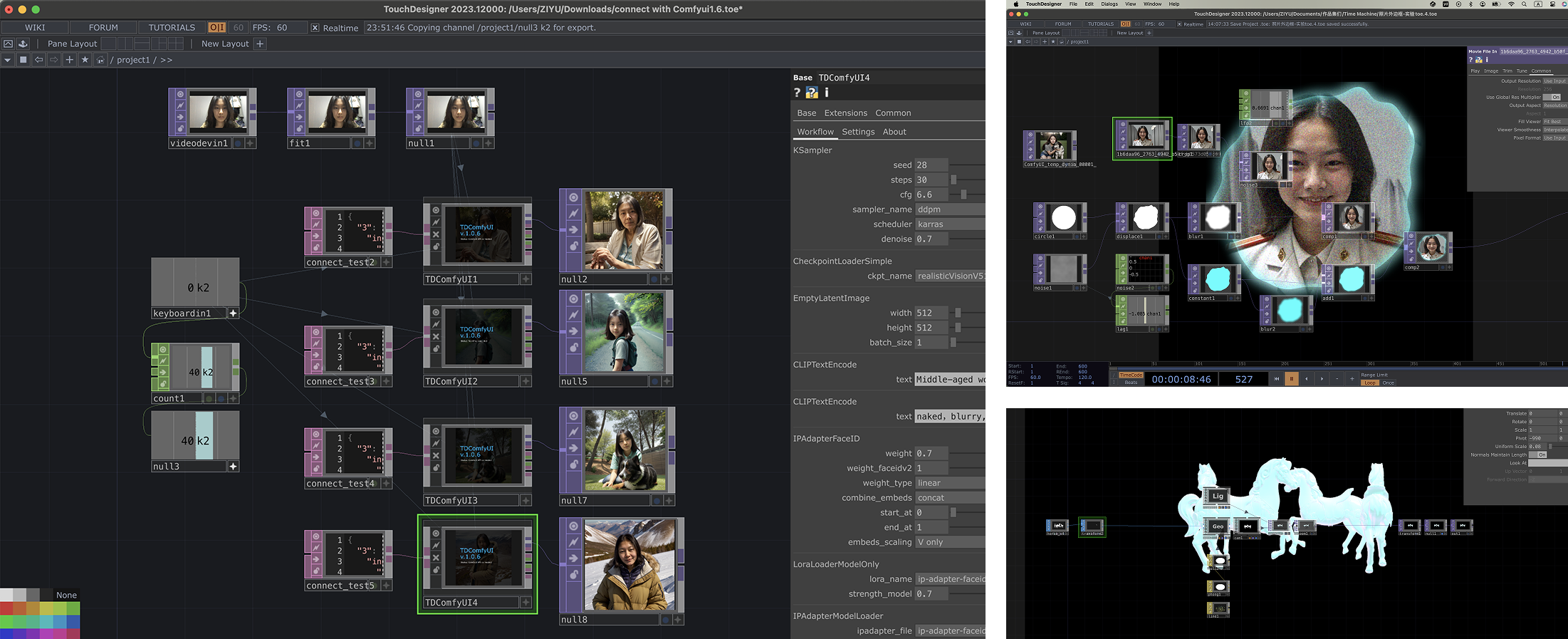Screen dimensions: 1568x639
Task: Select the single pane layout icon
Action: click(x=109, y=43)
